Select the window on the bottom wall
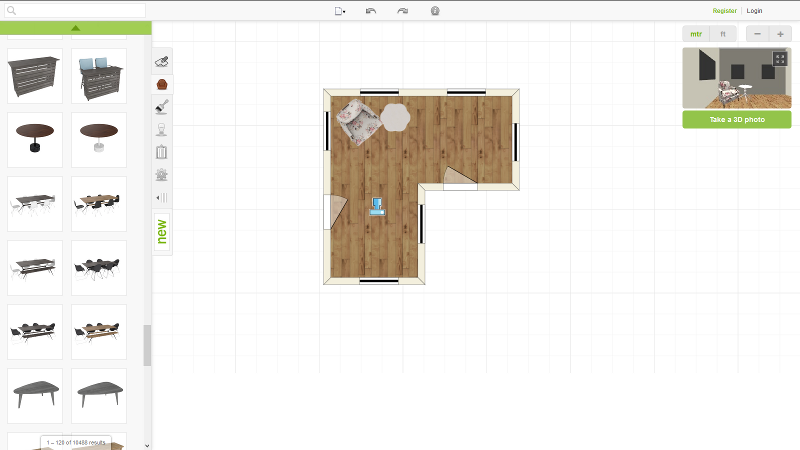This screenshot has width=800, height=450. [x=379, y=281]
